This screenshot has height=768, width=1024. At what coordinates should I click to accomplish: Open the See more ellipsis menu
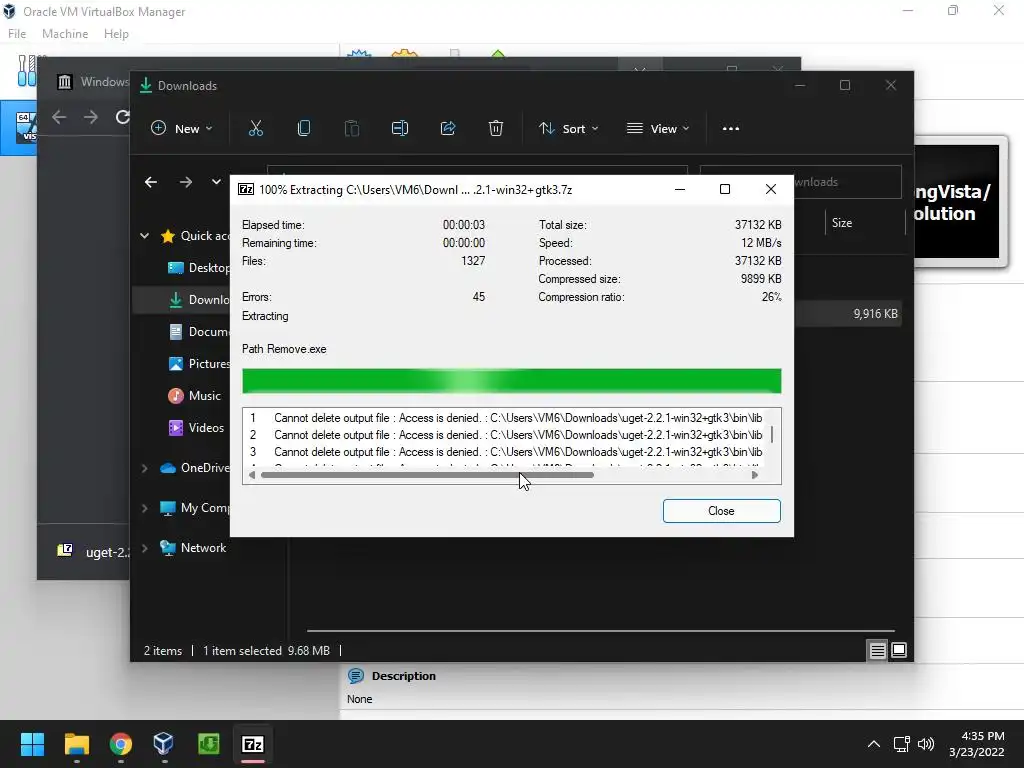(731, 129)
